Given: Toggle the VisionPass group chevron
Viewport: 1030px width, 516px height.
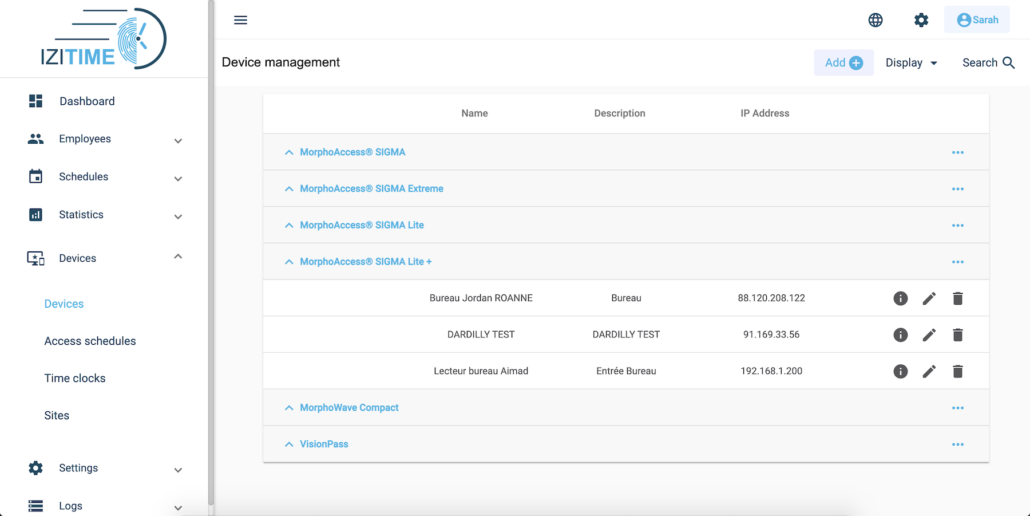Looking at the screenshot, I should click(x=288, y=444).
